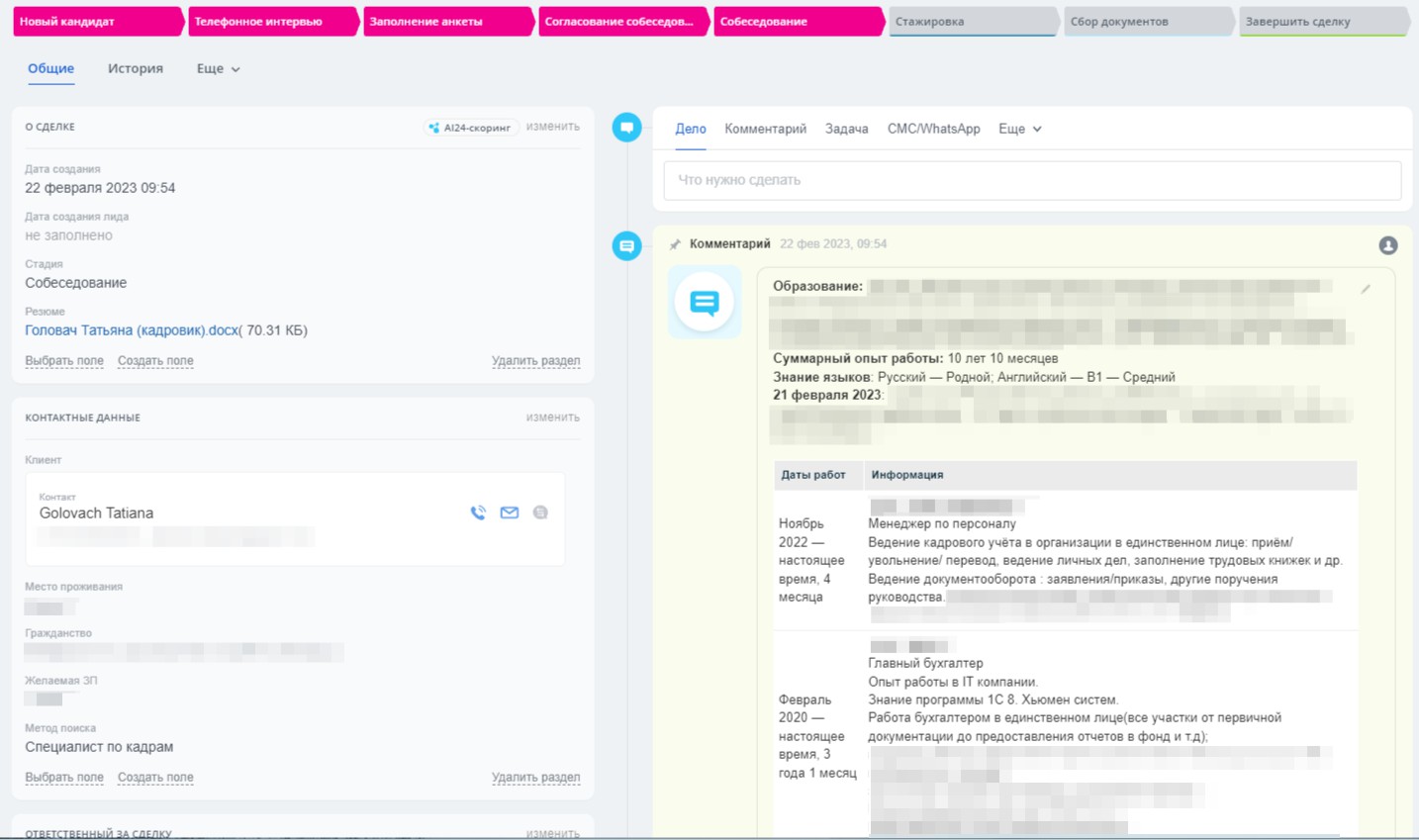1419x840 pixels.
Task: Set stage to Телефонное интервью
Action: [273, 22]
